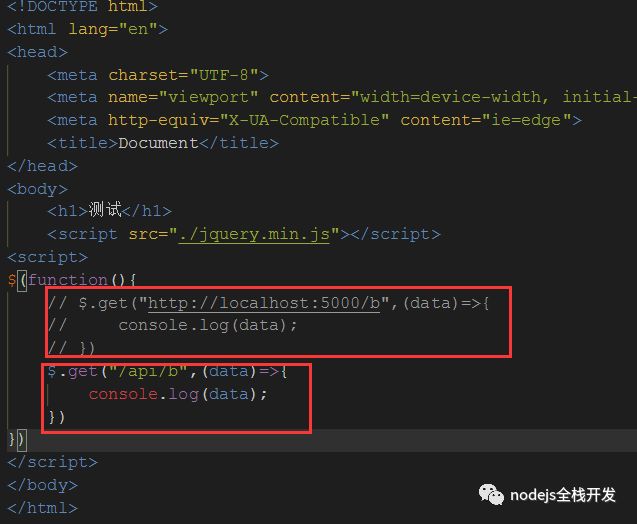Click the $(function(){ line
This screenshot has width=637, height=524.
(72, 280)
